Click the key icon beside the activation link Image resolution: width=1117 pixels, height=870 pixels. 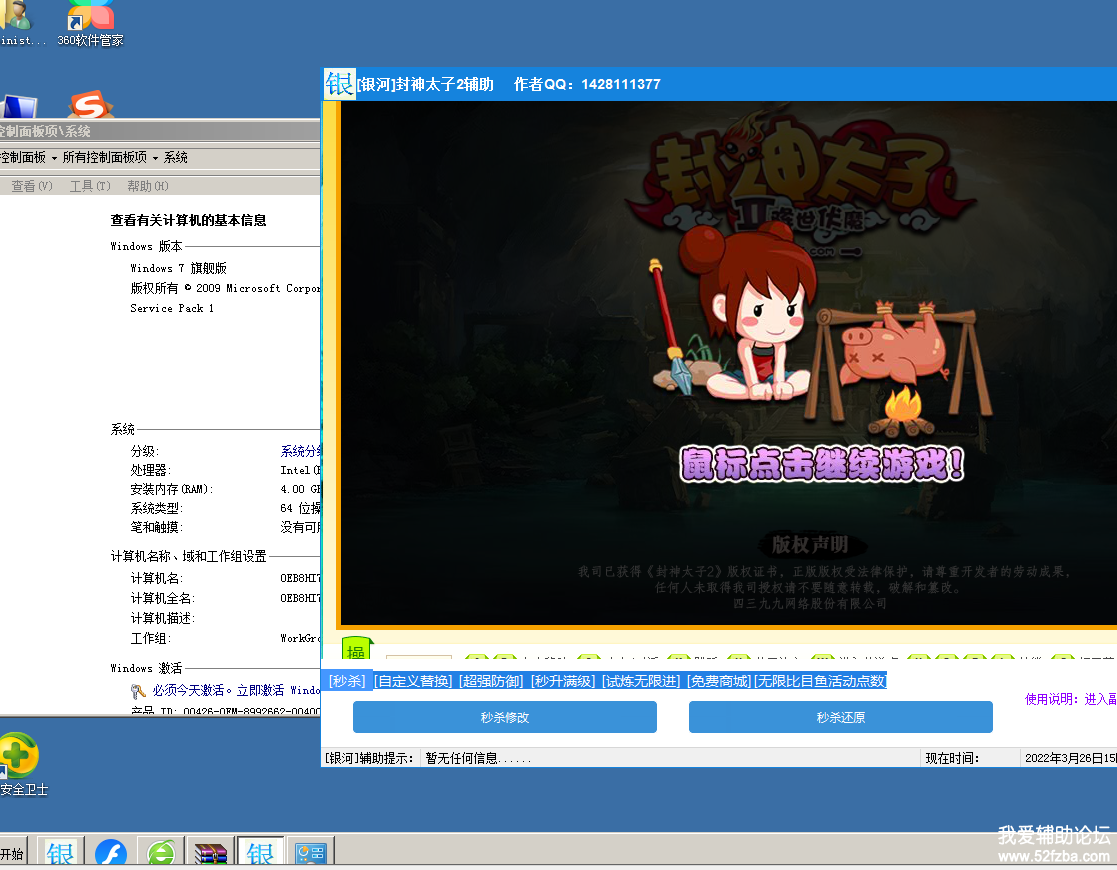[x=138, y=691]
